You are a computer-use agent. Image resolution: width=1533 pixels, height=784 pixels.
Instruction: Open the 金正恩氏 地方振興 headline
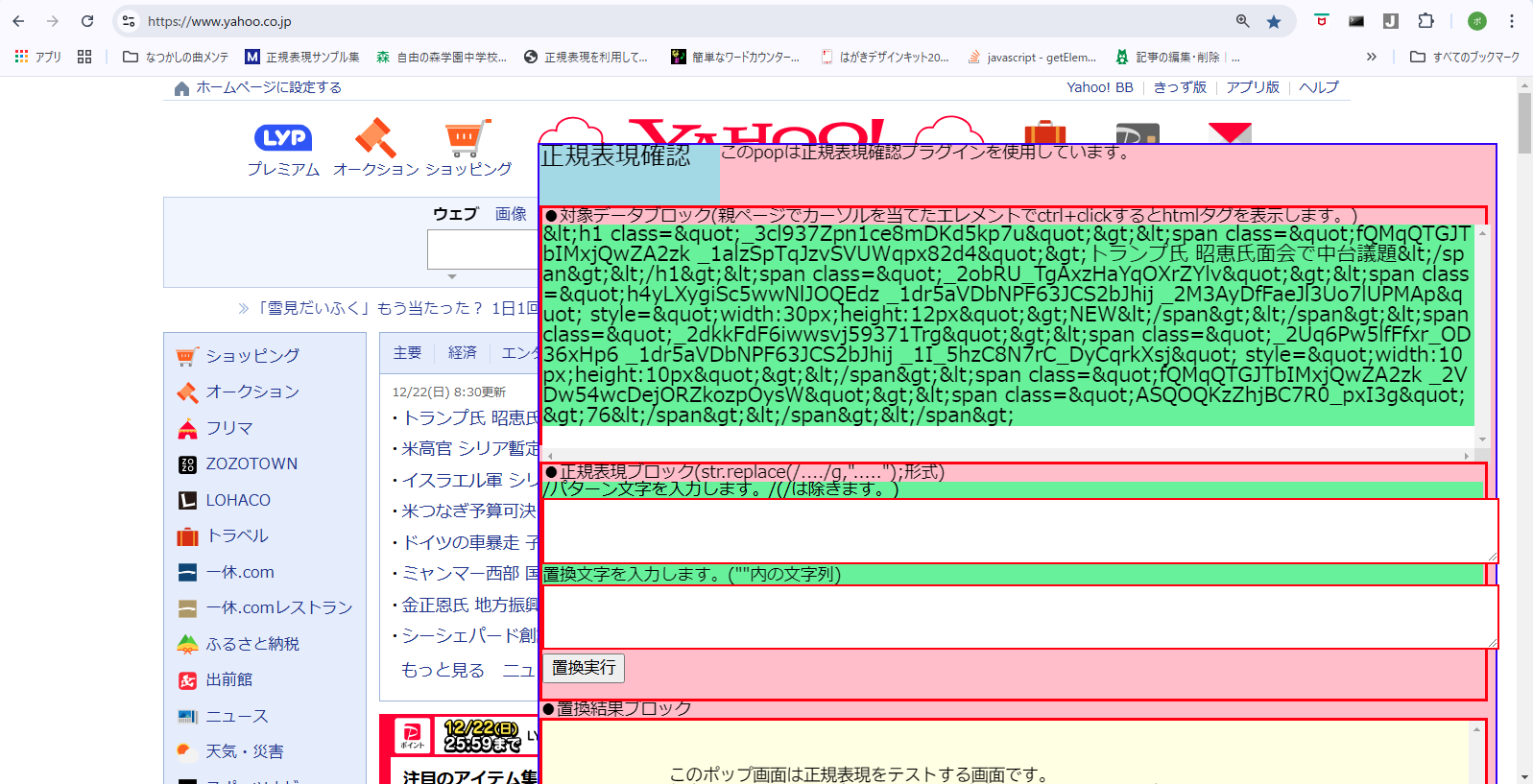tap(469, 605)
